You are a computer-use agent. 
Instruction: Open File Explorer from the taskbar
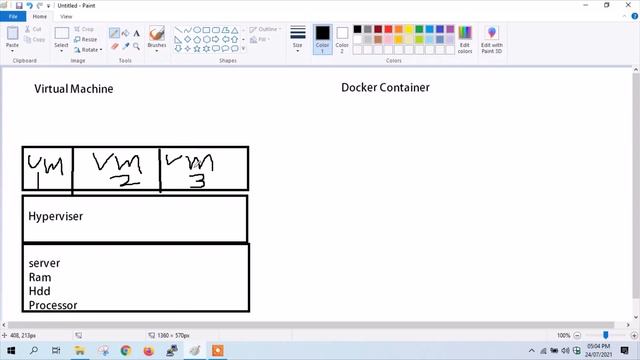pyautogui.click(x=80, y=351)
